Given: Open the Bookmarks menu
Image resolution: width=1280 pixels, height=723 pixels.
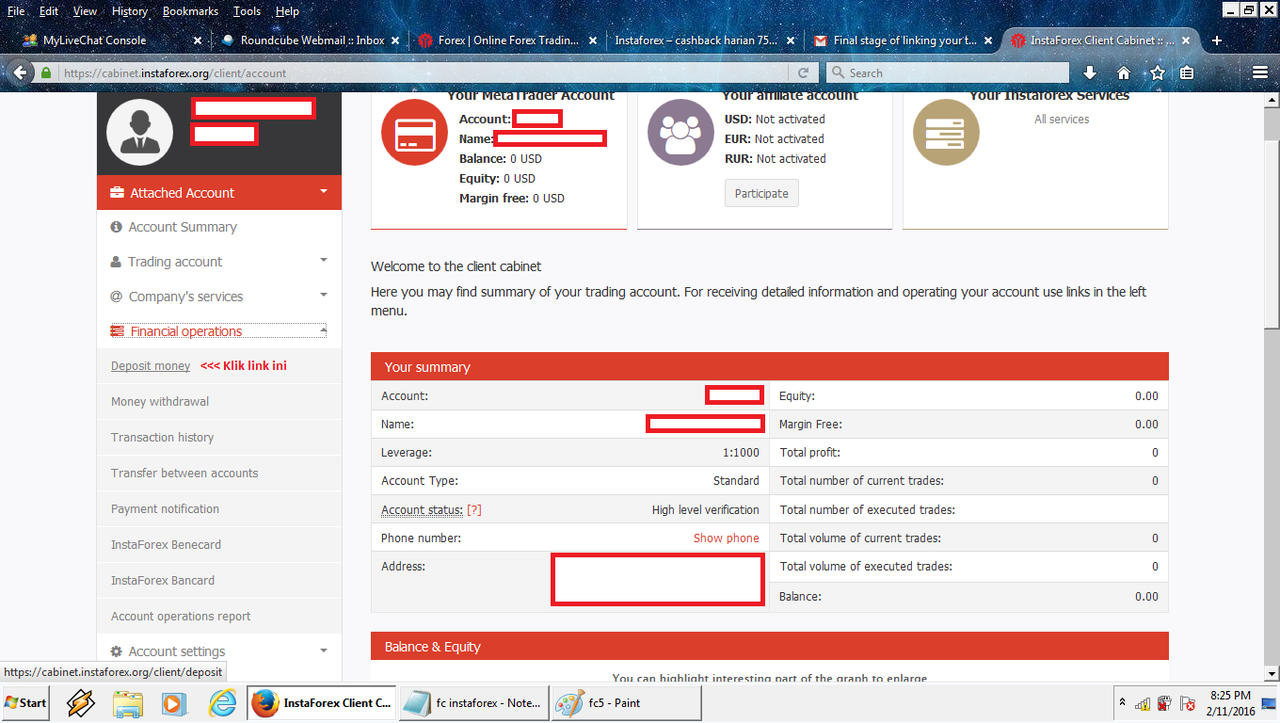Looking at the screenshot, I should pyautogui.click(x=189, y=11).
